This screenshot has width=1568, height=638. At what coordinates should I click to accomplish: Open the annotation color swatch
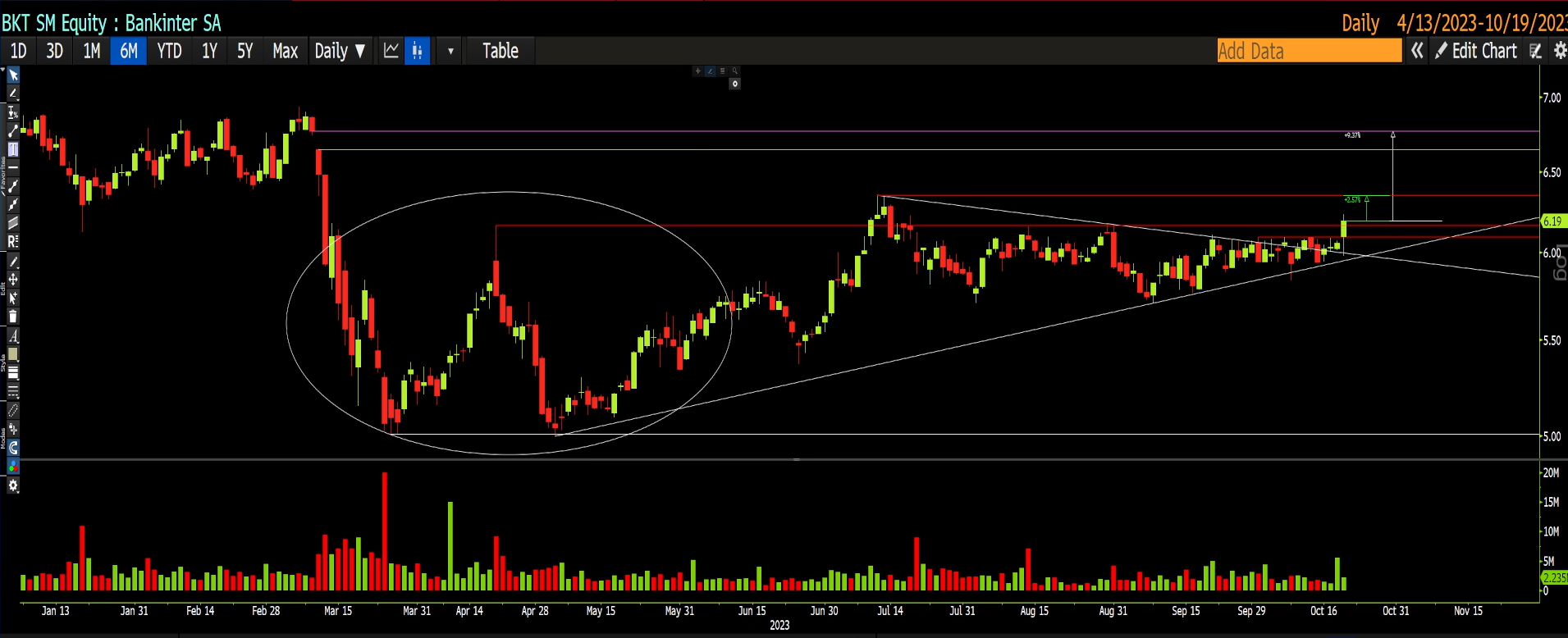coord(13,354)
